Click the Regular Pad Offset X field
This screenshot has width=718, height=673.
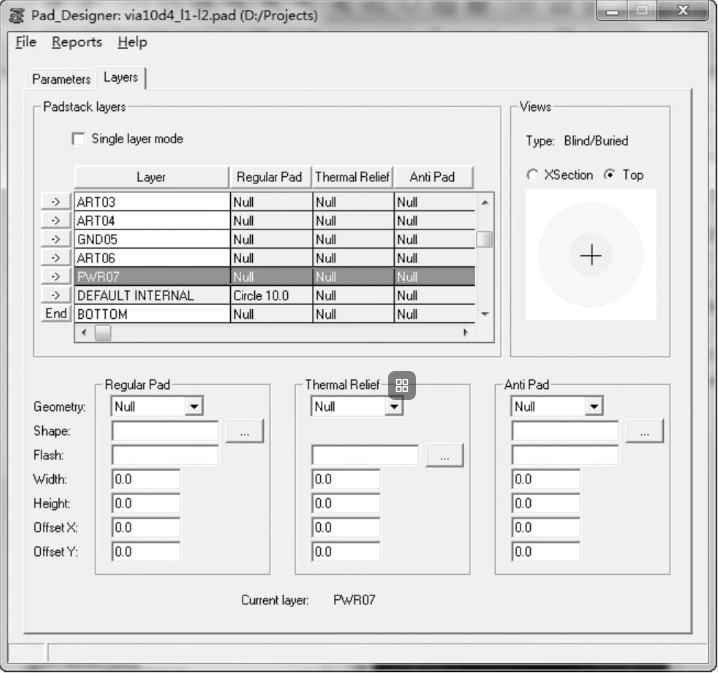tap(146, 528)
